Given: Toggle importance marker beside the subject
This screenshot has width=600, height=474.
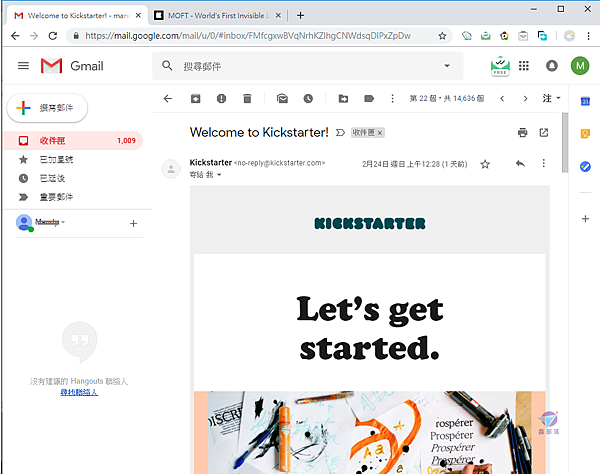Looking at the screenshot, I should [x=340, y=133].
